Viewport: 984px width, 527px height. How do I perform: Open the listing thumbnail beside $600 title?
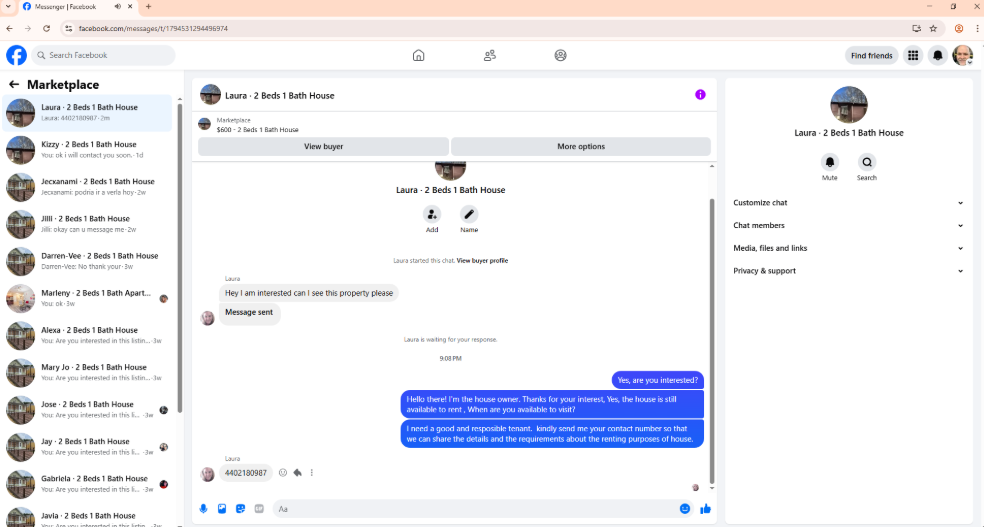pyautogui.click(x=205, y=124)
